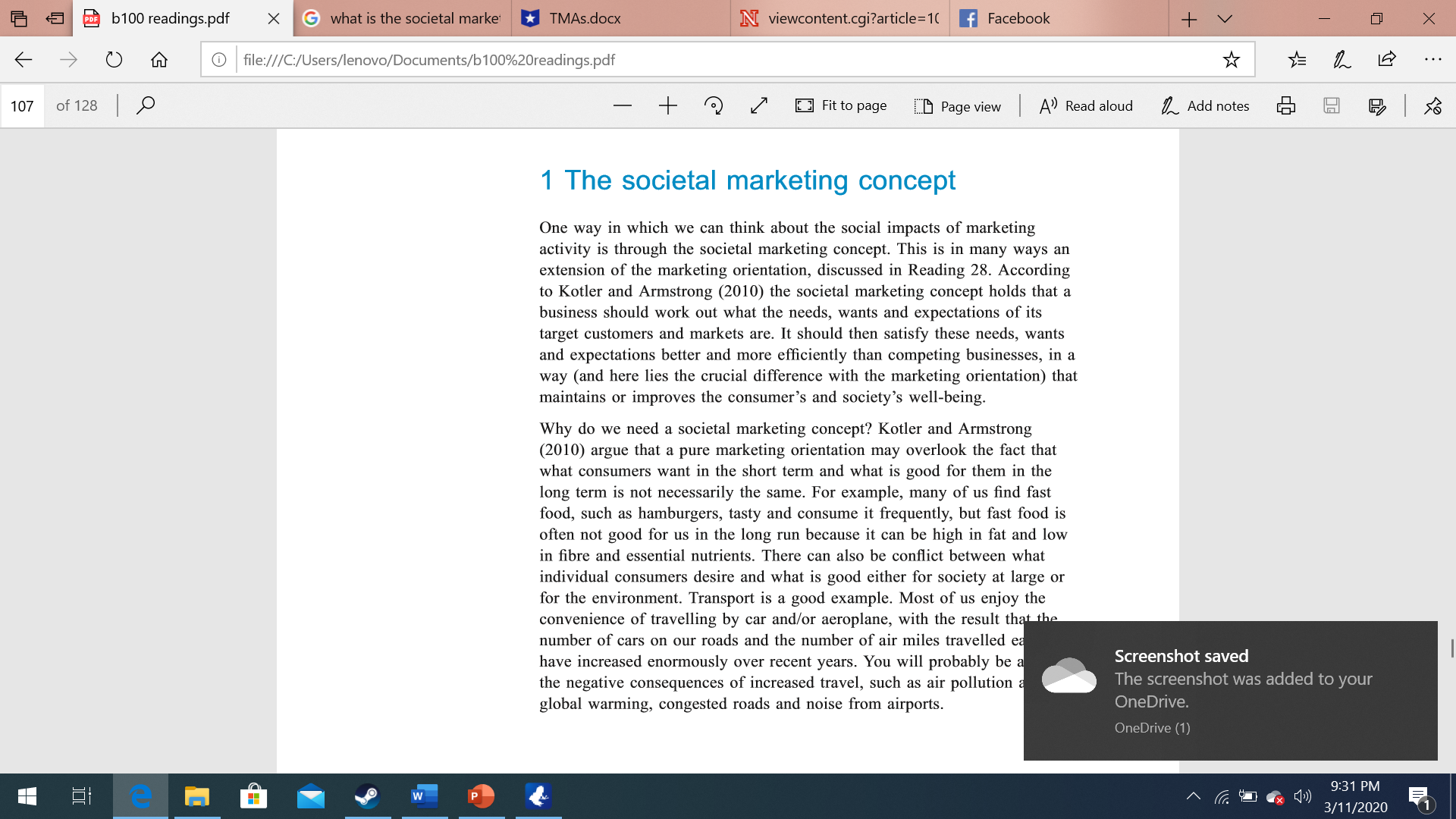Open the Settings and more ellipsis menu
Viewport: 1456px width, 819px height.
(1432, 60)
